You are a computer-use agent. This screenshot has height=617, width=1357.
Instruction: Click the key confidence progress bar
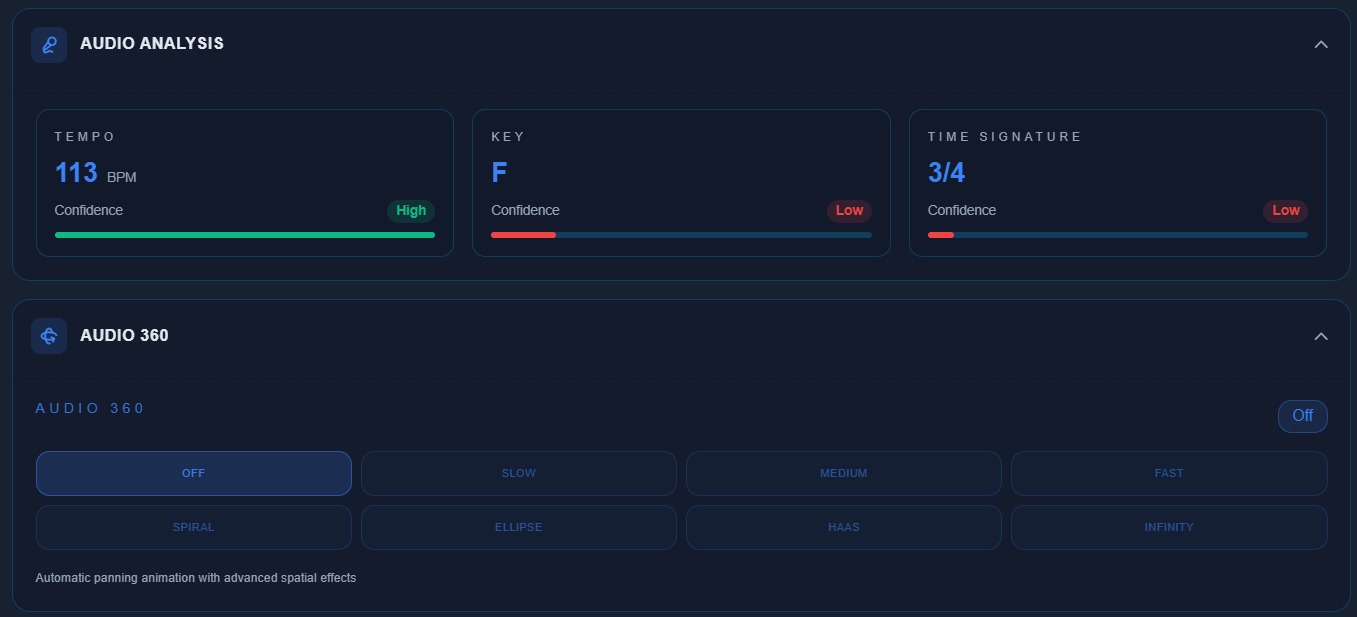click(x=681, y=235)
